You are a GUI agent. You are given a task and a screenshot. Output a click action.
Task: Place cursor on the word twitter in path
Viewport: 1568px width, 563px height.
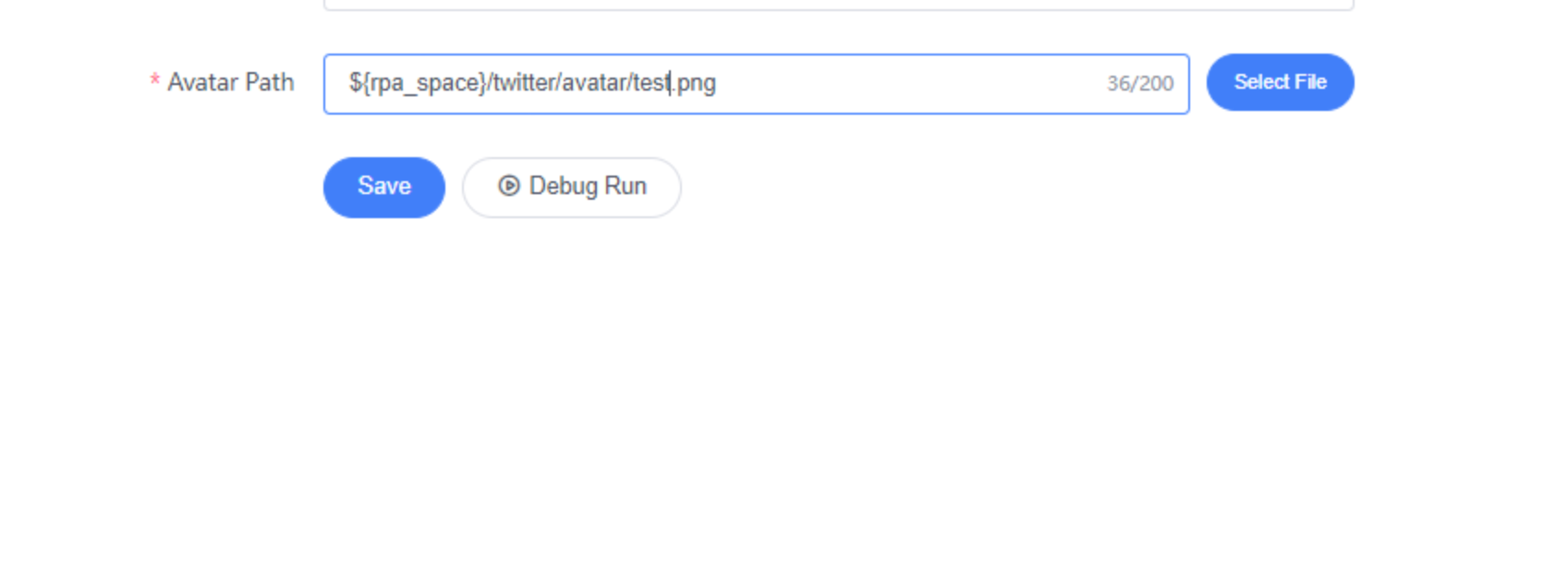tap(524, 82)
